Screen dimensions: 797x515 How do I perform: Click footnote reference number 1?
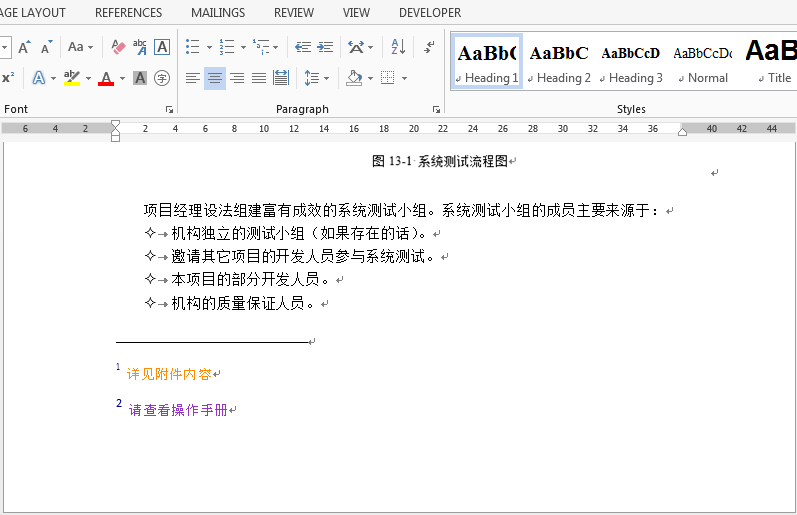[118, 366]
